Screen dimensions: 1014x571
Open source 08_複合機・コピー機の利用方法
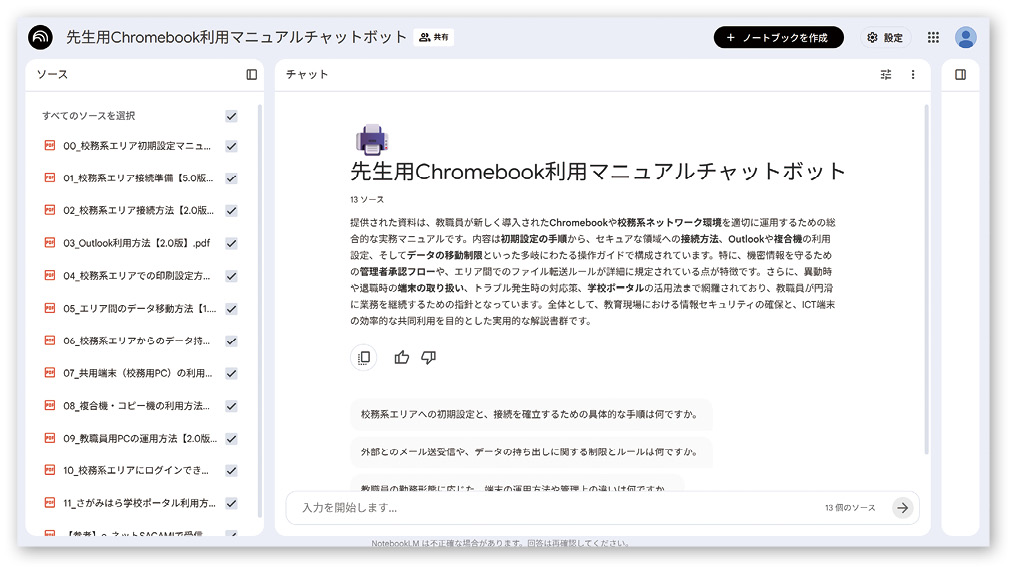coord(136,406)
